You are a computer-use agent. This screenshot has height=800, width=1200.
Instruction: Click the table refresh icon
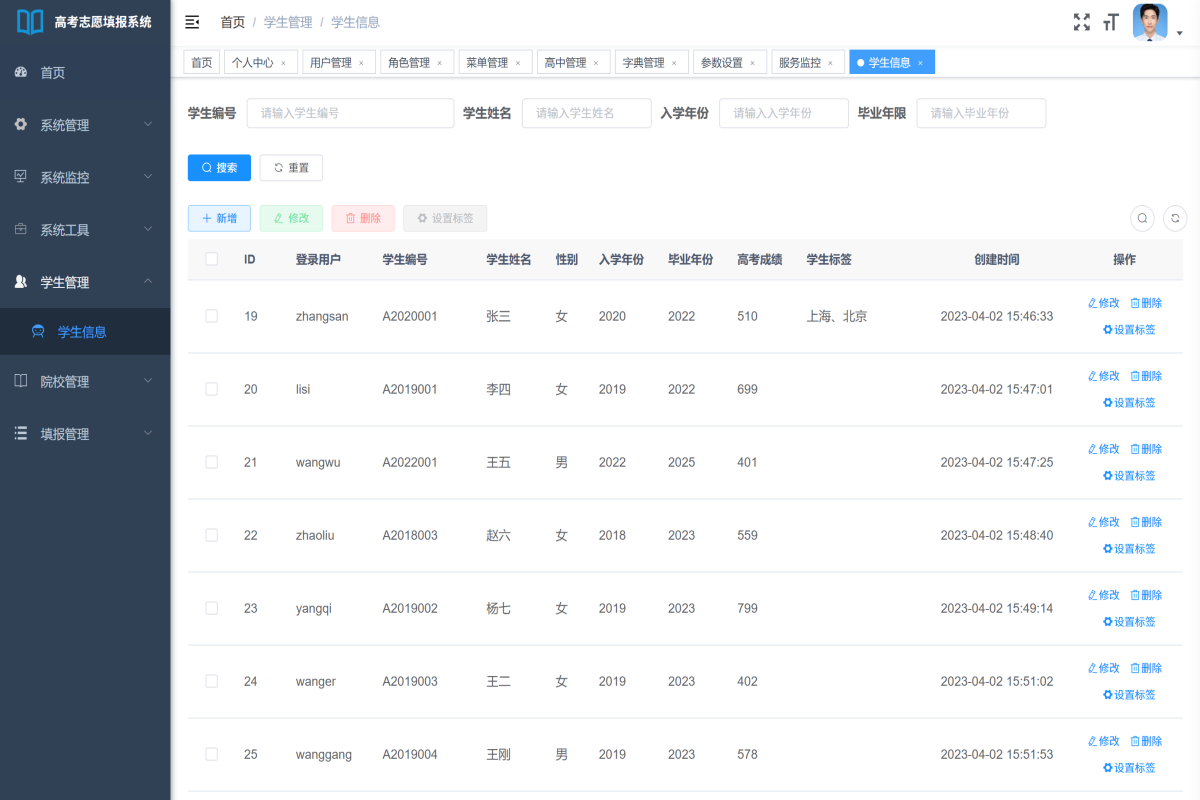[1175, 217]
